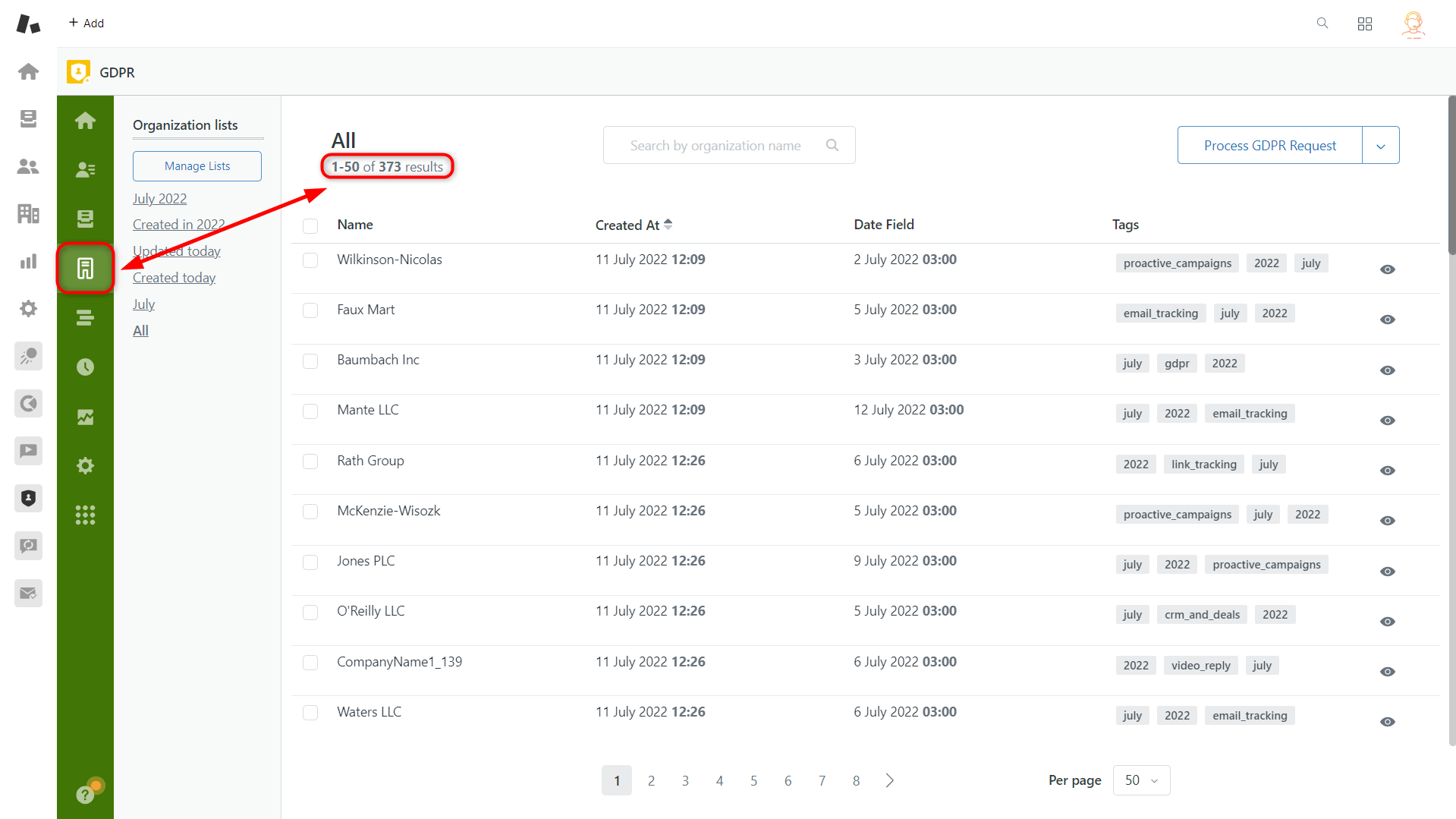
Task: Open the tickets inbox icon in grey sidebar
Action: tap(28, 118)
